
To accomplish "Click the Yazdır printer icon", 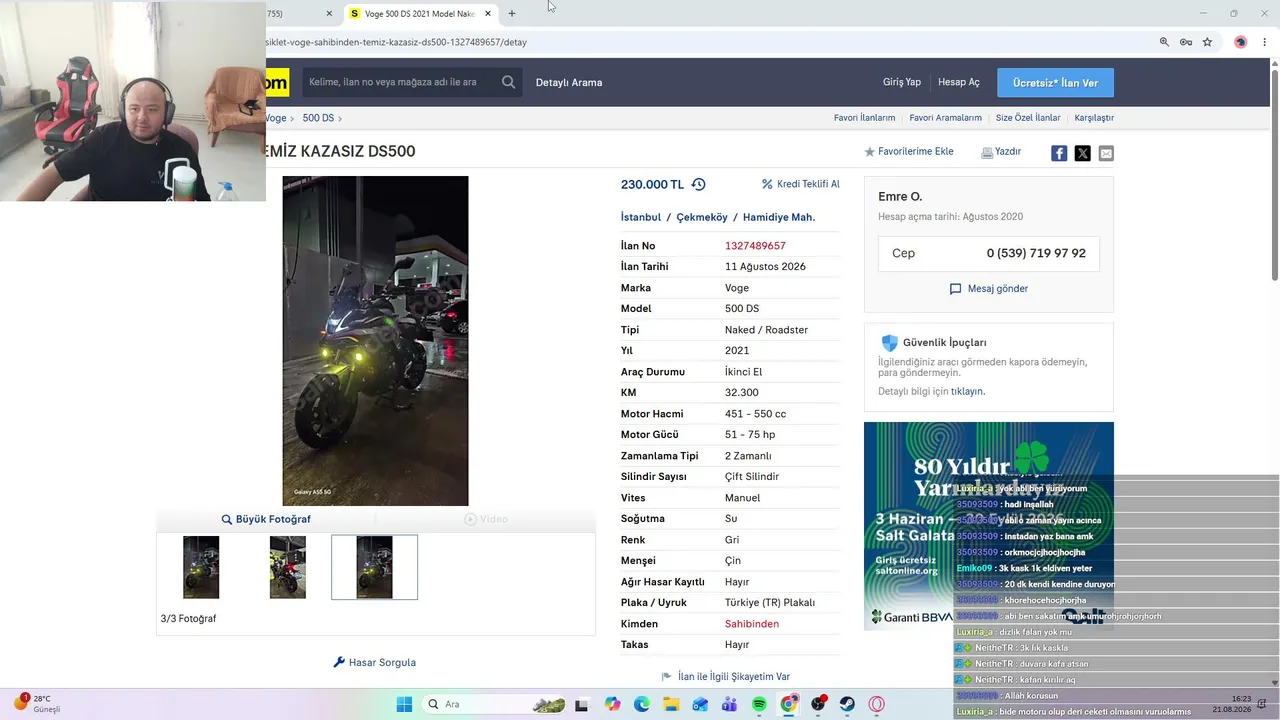I will [987, 152].
